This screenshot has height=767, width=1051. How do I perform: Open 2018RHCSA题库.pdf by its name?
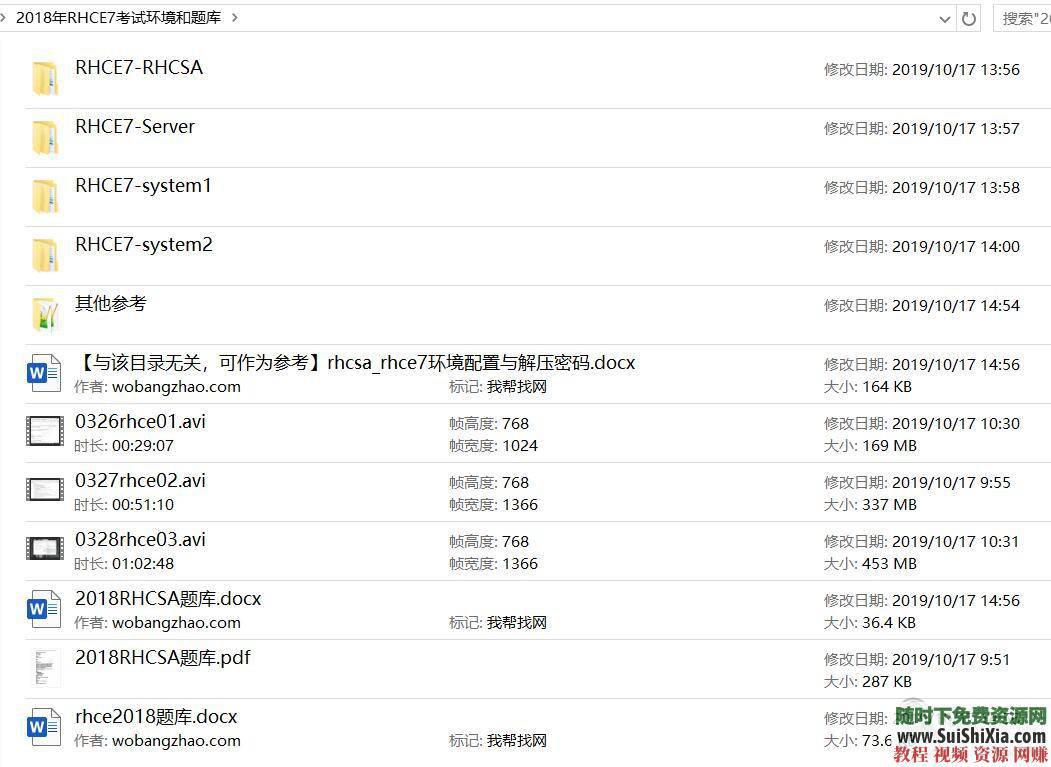tap(162, 657)
